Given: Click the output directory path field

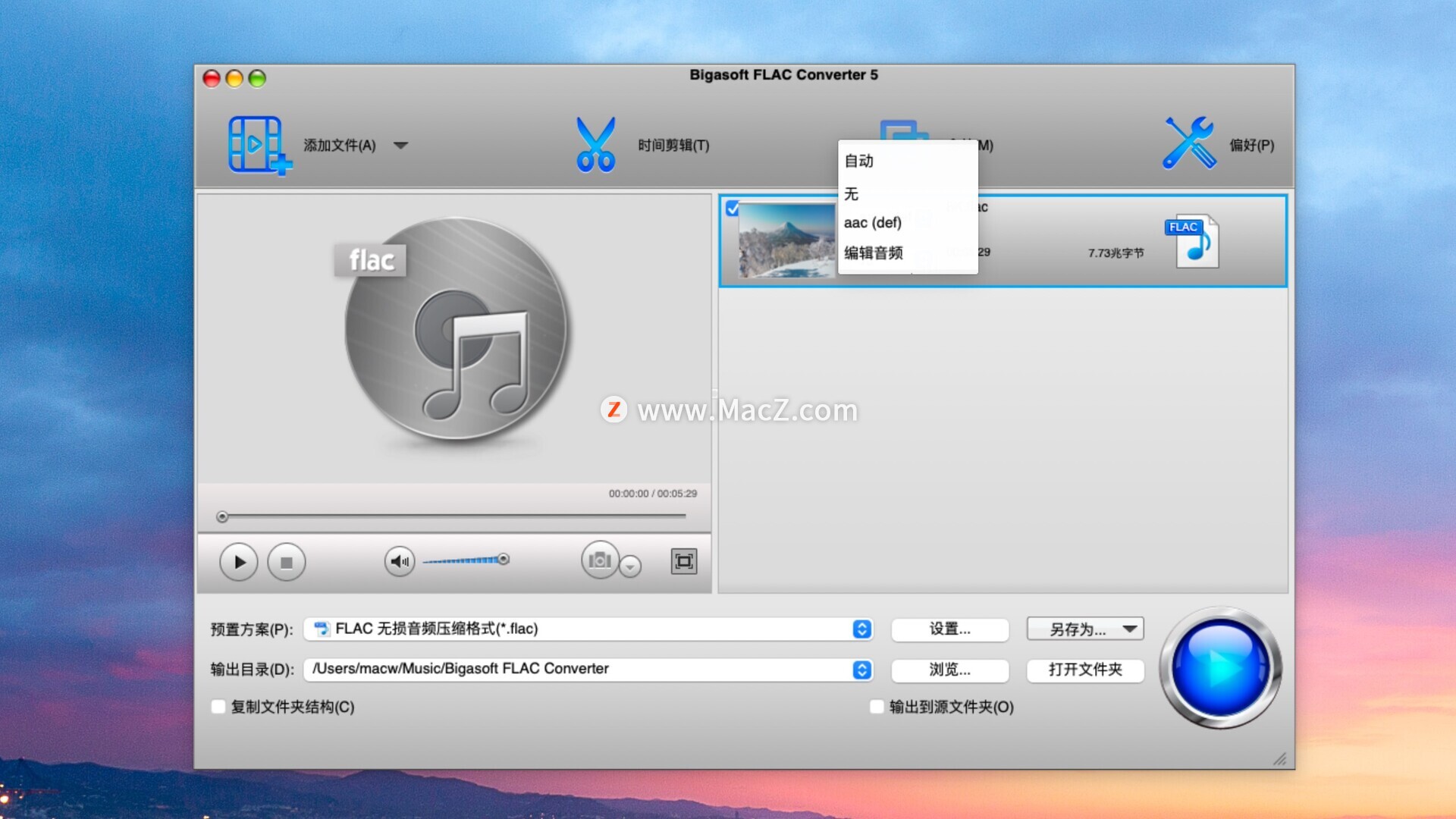Looking at the screenshot, I should [588, 670].
